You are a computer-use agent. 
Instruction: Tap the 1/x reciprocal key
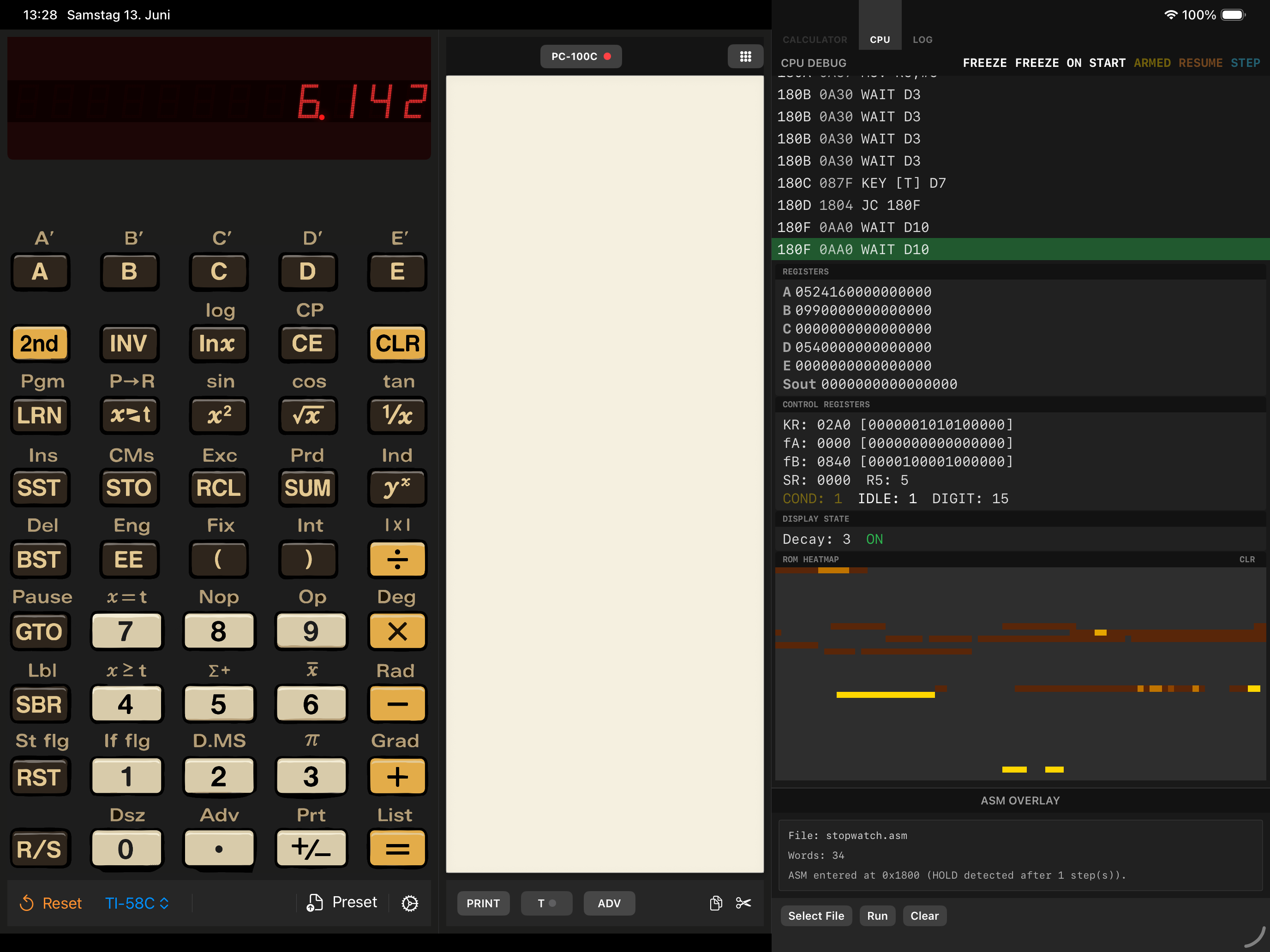pyautogui.click(x=397, y=416)
